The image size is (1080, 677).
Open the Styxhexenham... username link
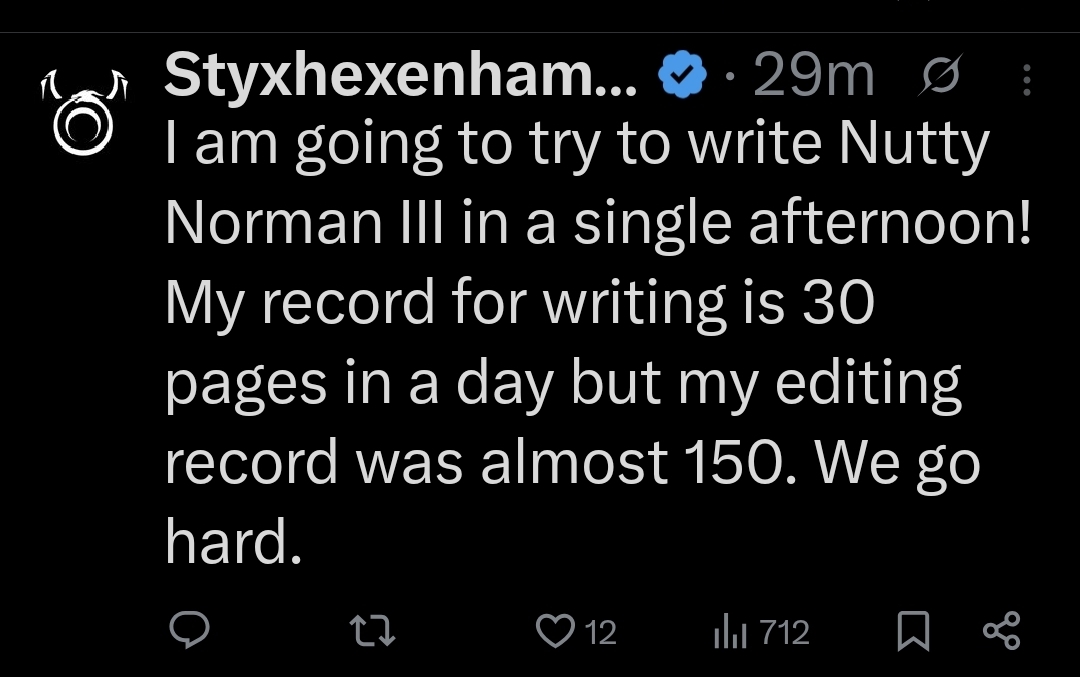(x=401, y=76)
